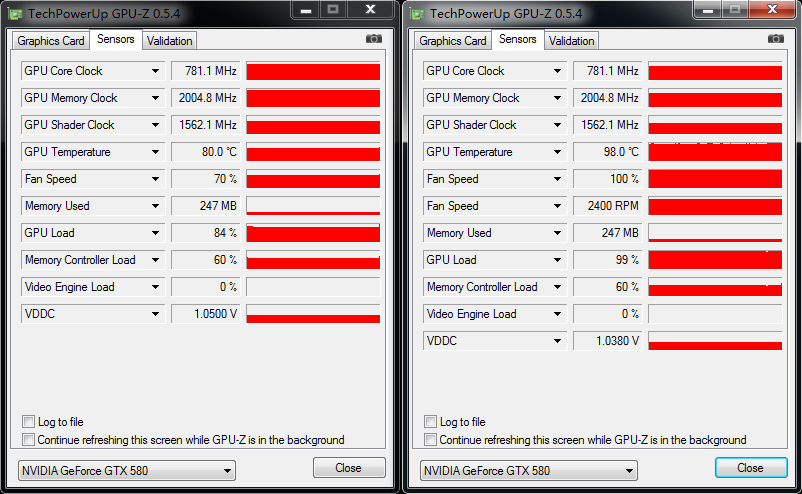Open GPU Shader Clock dropdown in left window
The height and width of the screenshot is (494, 802).
pyautogui.click(x=155, y=125)
